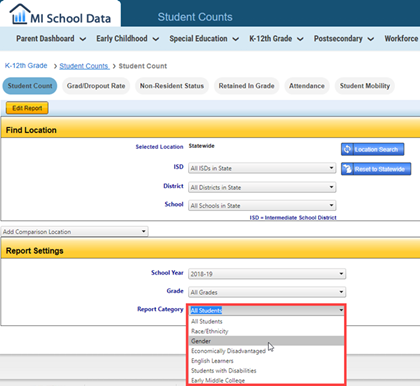Open the Grade dropdown

click(x=267, y=292)
